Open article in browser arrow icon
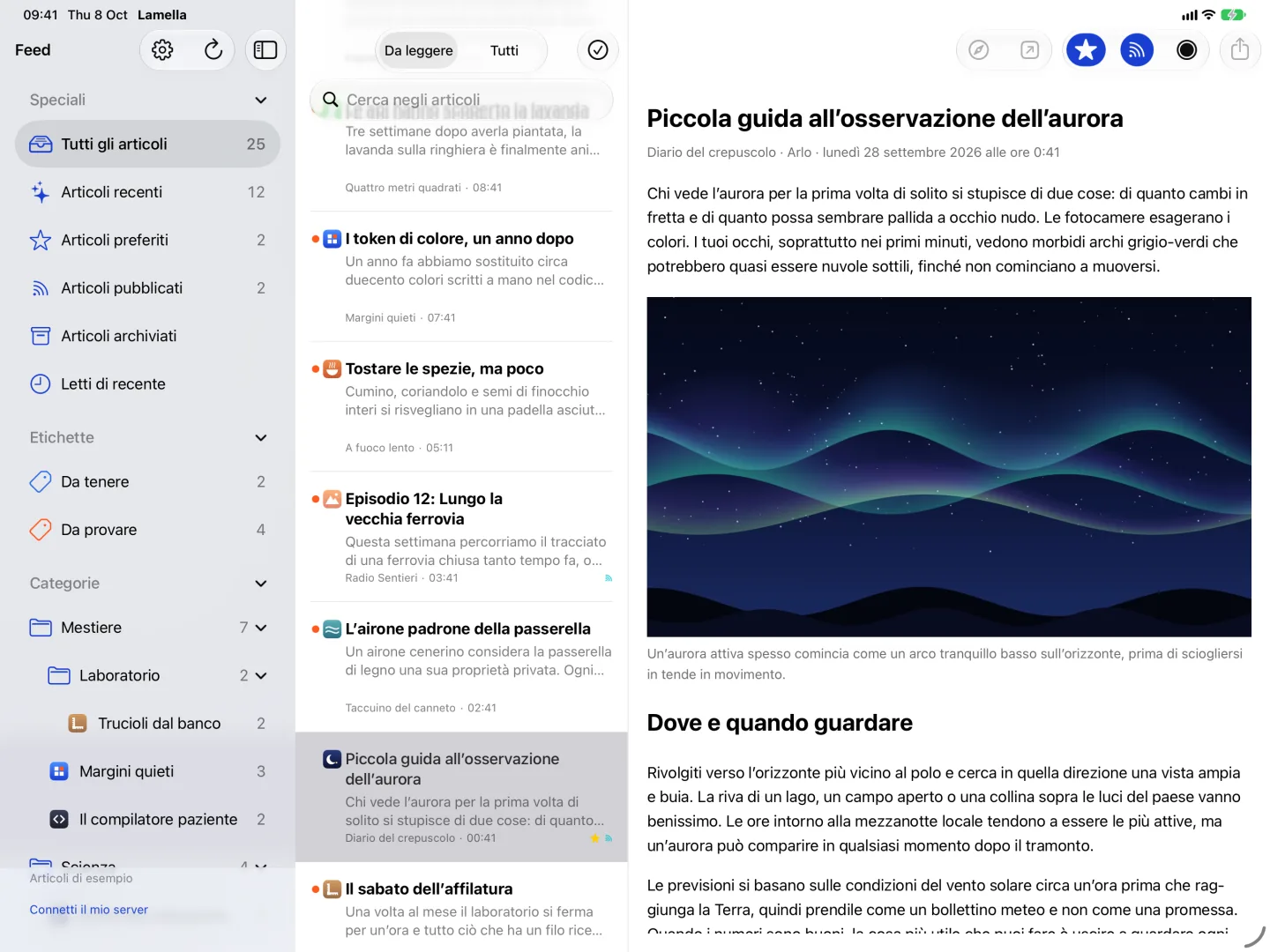 [x=1029, y=50]
